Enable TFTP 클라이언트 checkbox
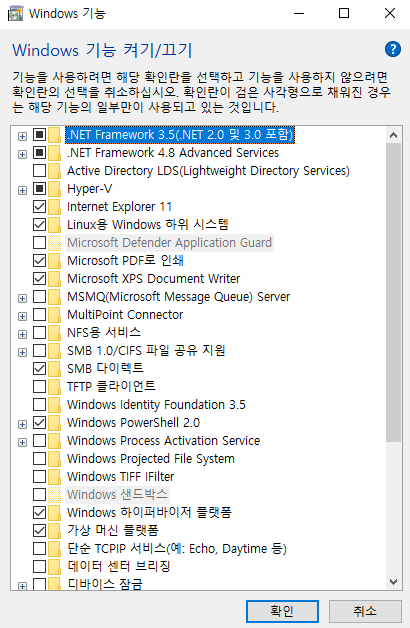The width and height of the screenshot is (410, 628). (x=39, y=386)
